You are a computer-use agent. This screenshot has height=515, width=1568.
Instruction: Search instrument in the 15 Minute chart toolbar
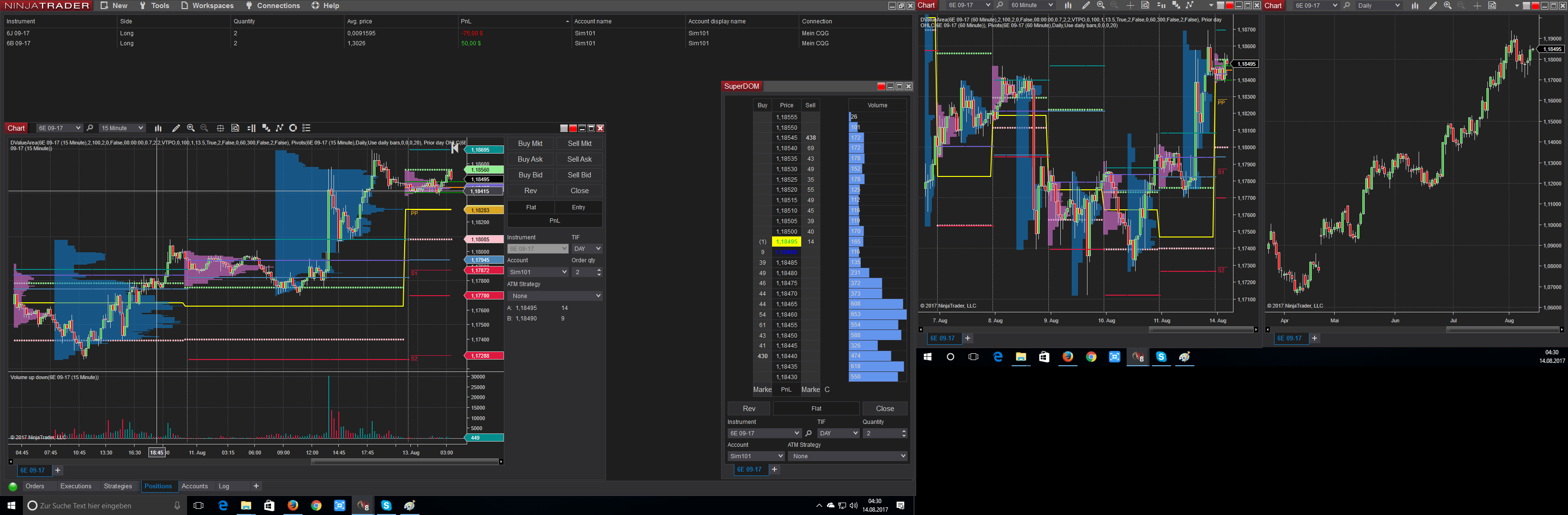click(90, 128)
